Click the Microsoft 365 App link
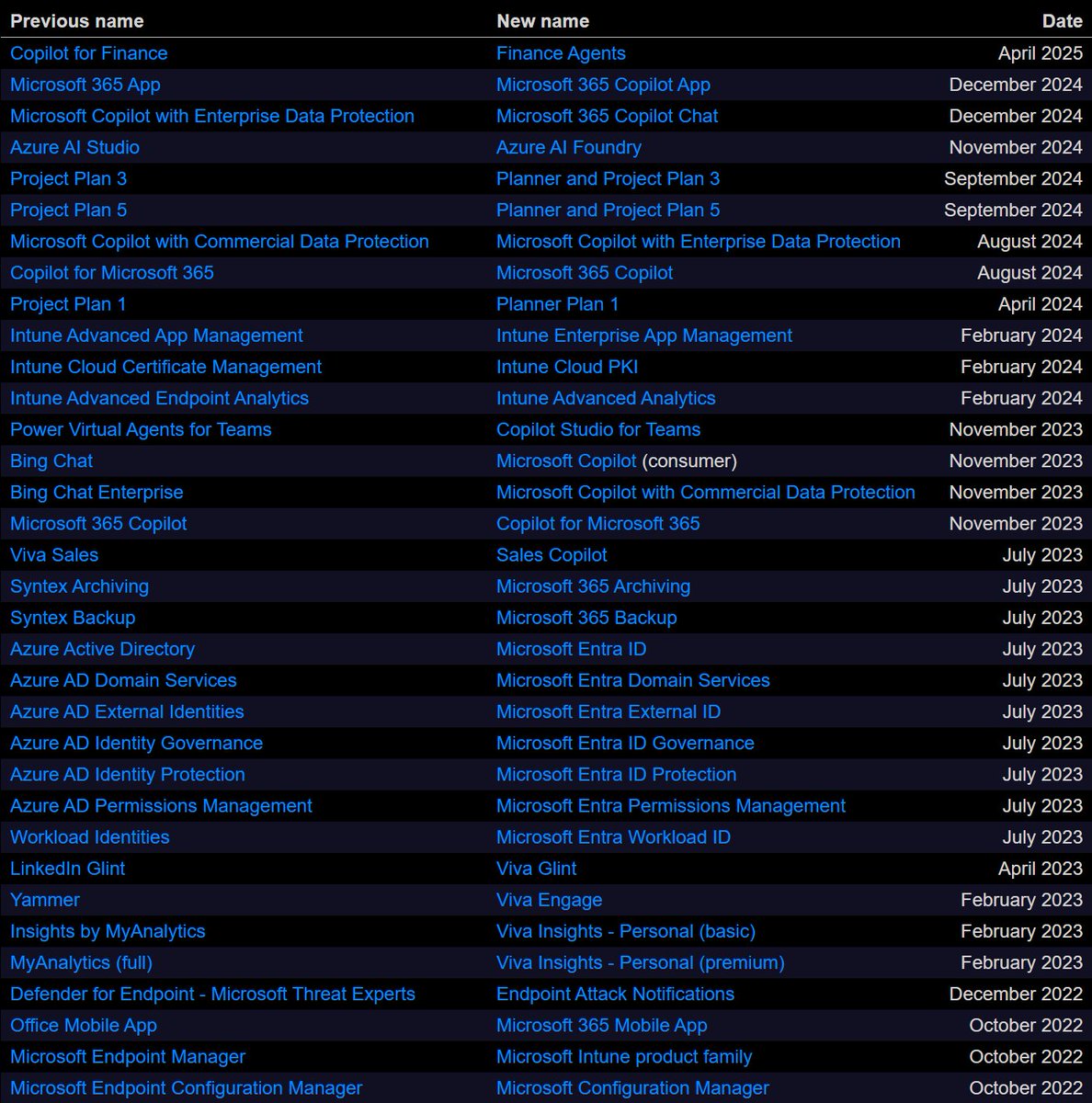 (85, 85)
